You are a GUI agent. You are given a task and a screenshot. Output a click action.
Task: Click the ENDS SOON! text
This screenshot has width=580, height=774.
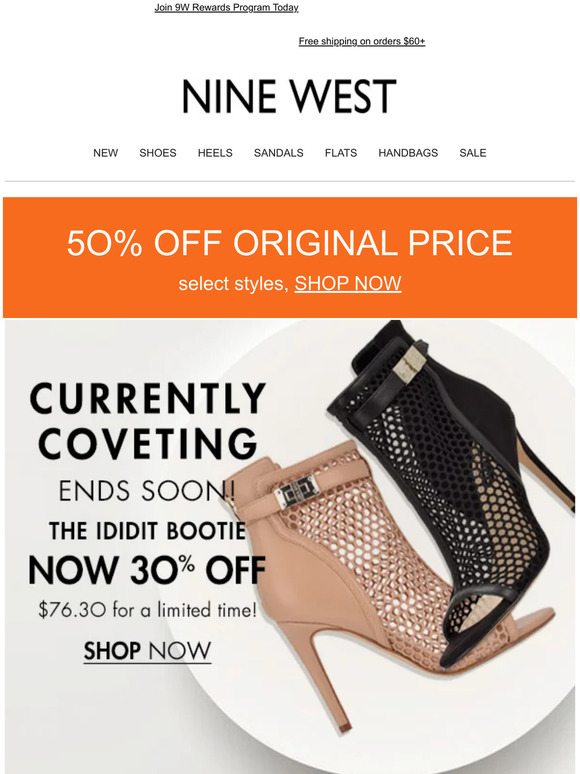click(x=147, y=491)
